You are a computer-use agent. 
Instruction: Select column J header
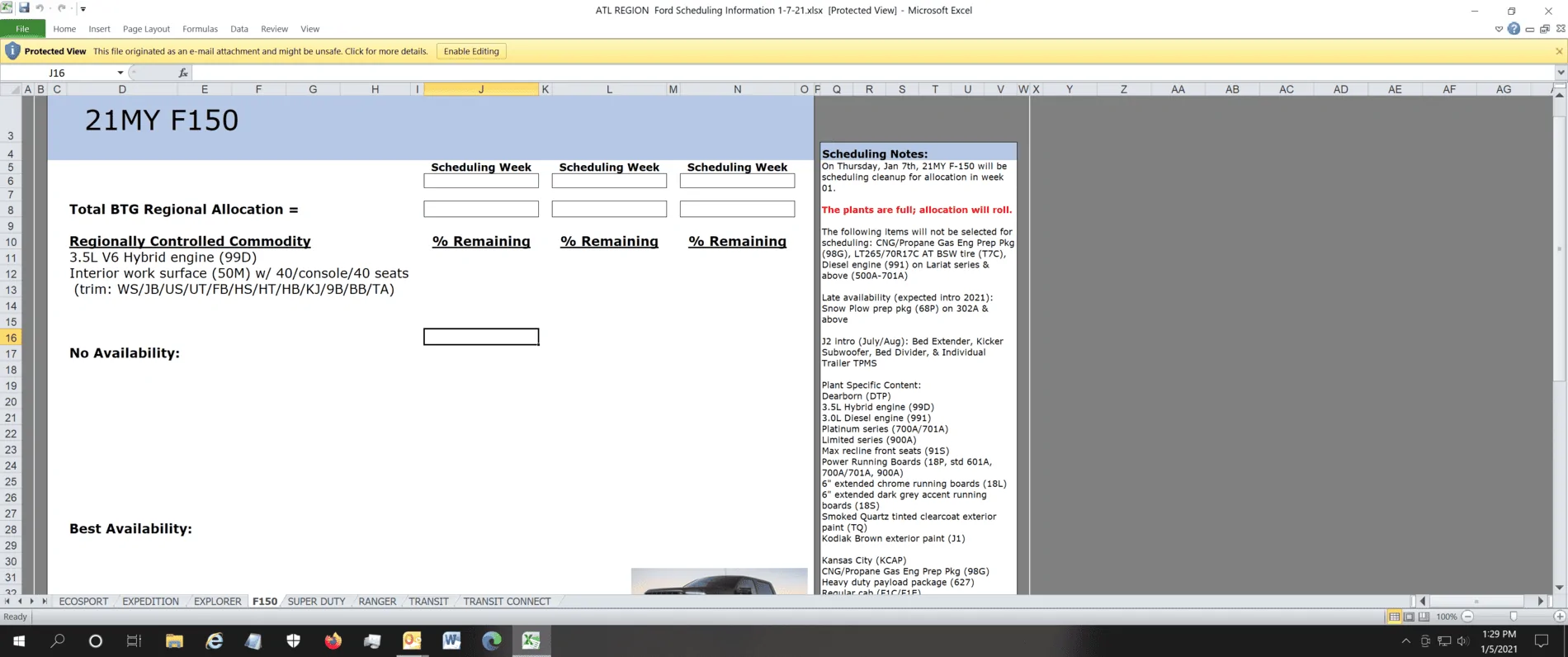(481, 89)
